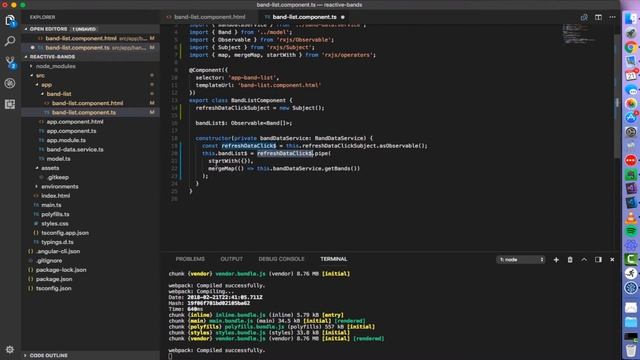Screen dimensions: 640x360
Task: Select the Terminal panel tab
Action: [x=333, y=259]
